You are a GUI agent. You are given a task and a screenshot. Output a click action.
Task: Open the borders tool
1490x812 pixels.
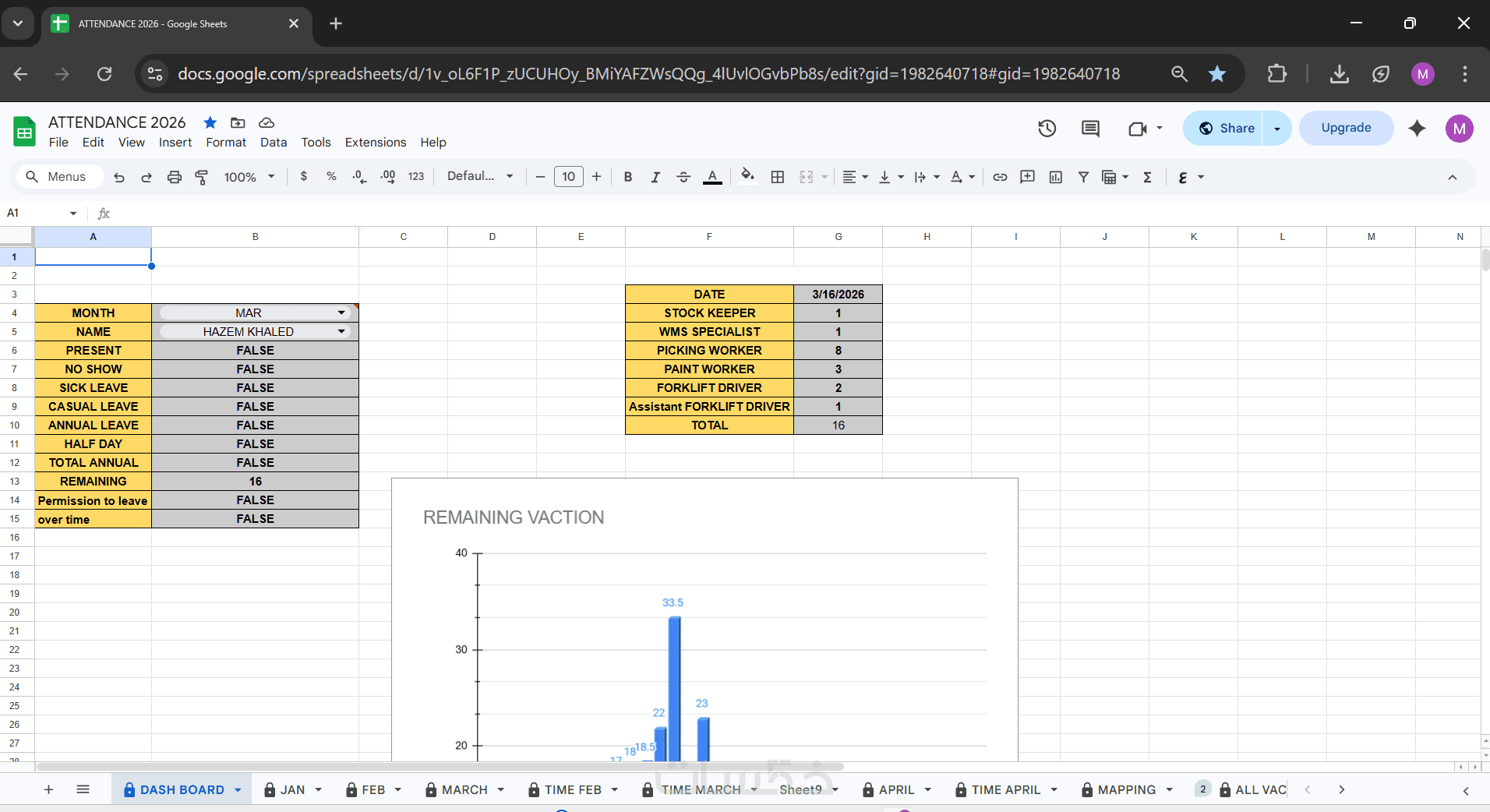[x=777, y=177]
